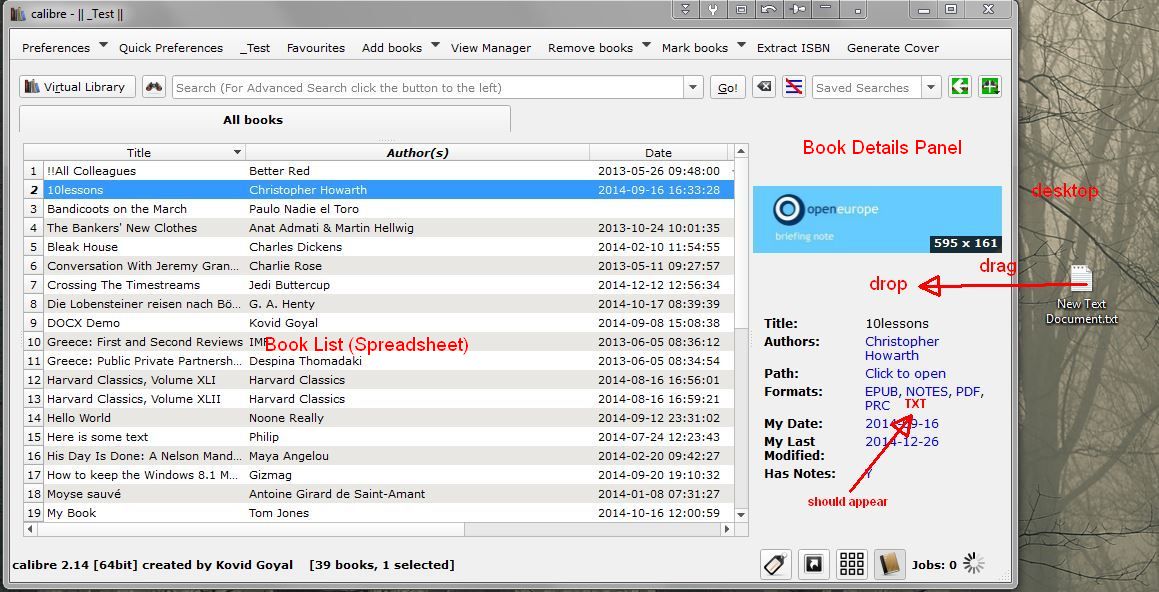Open book folder via Click to open
The image size is (1159, 592).
click(905, 373)
